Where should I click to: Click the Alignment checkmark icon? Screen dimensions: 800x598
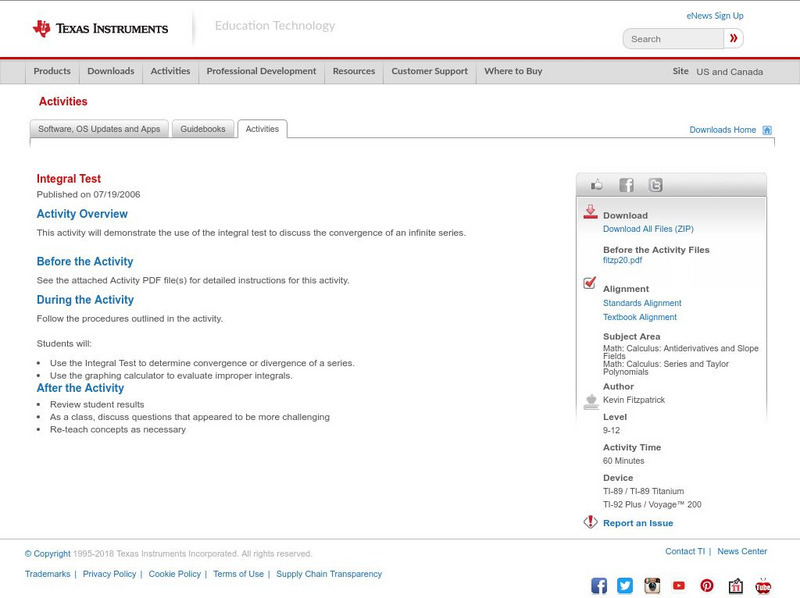pos(590,284)
